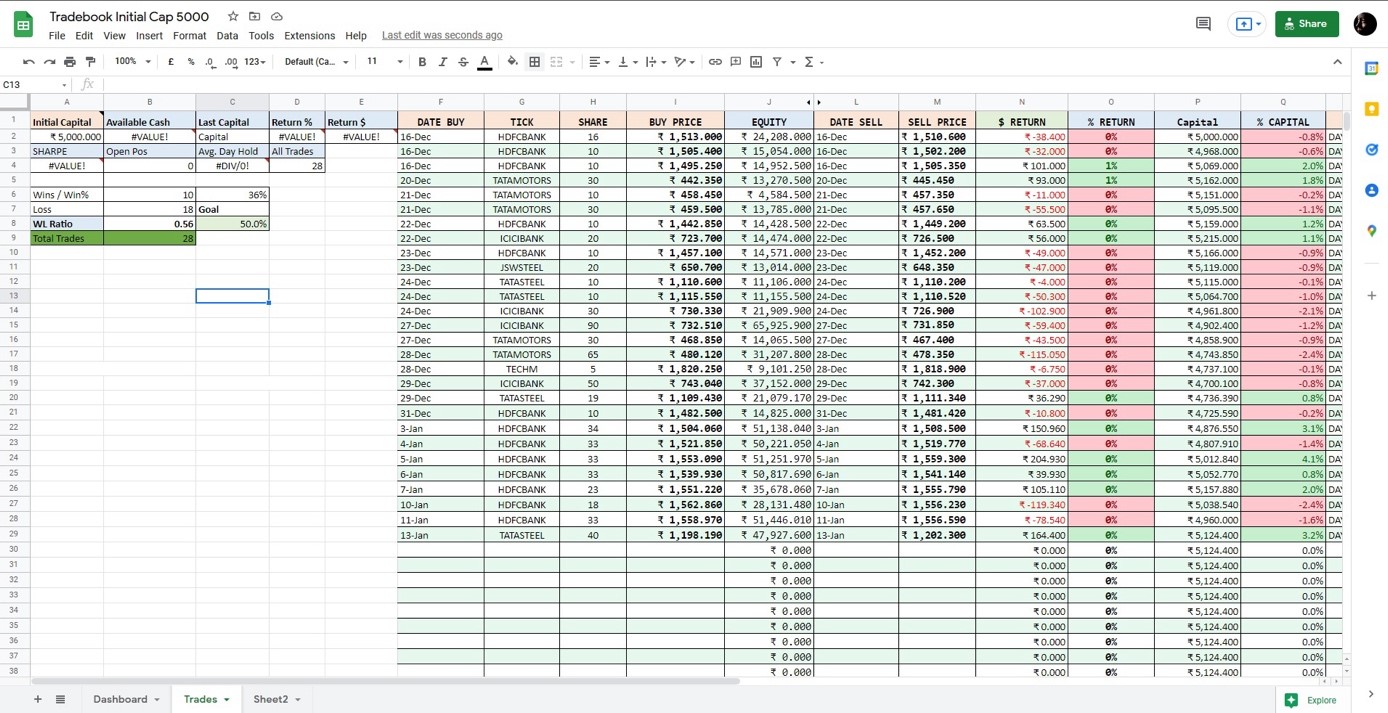This screenshot has height=713, width=1388.
Task: Open more number formats dropdown
Action: (x=255, y=62)
